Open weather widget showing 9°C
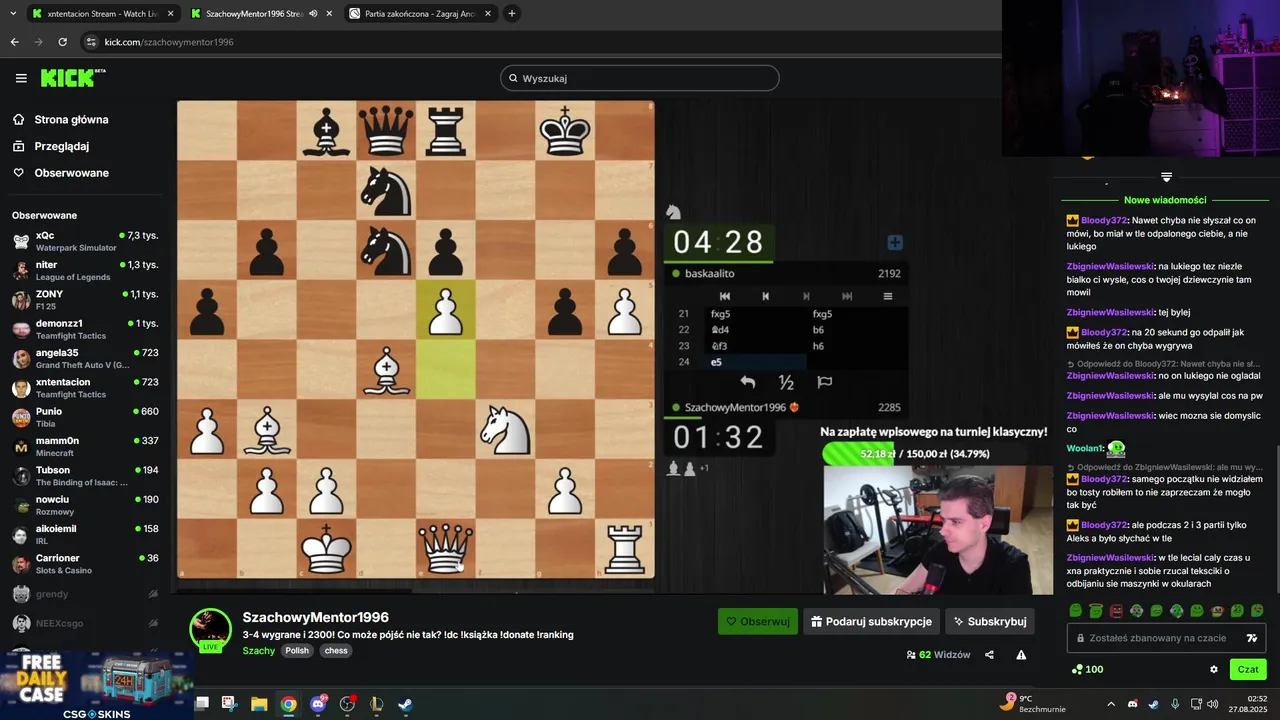Viewport: 1280px width, 720px height. pos(1033,704)
